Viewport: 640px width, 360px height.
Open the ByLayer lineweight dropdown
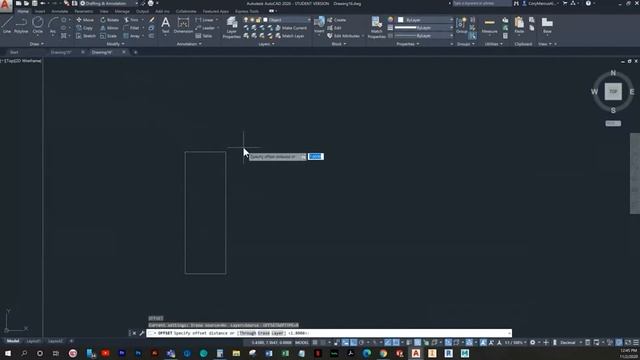pos(424,28)
